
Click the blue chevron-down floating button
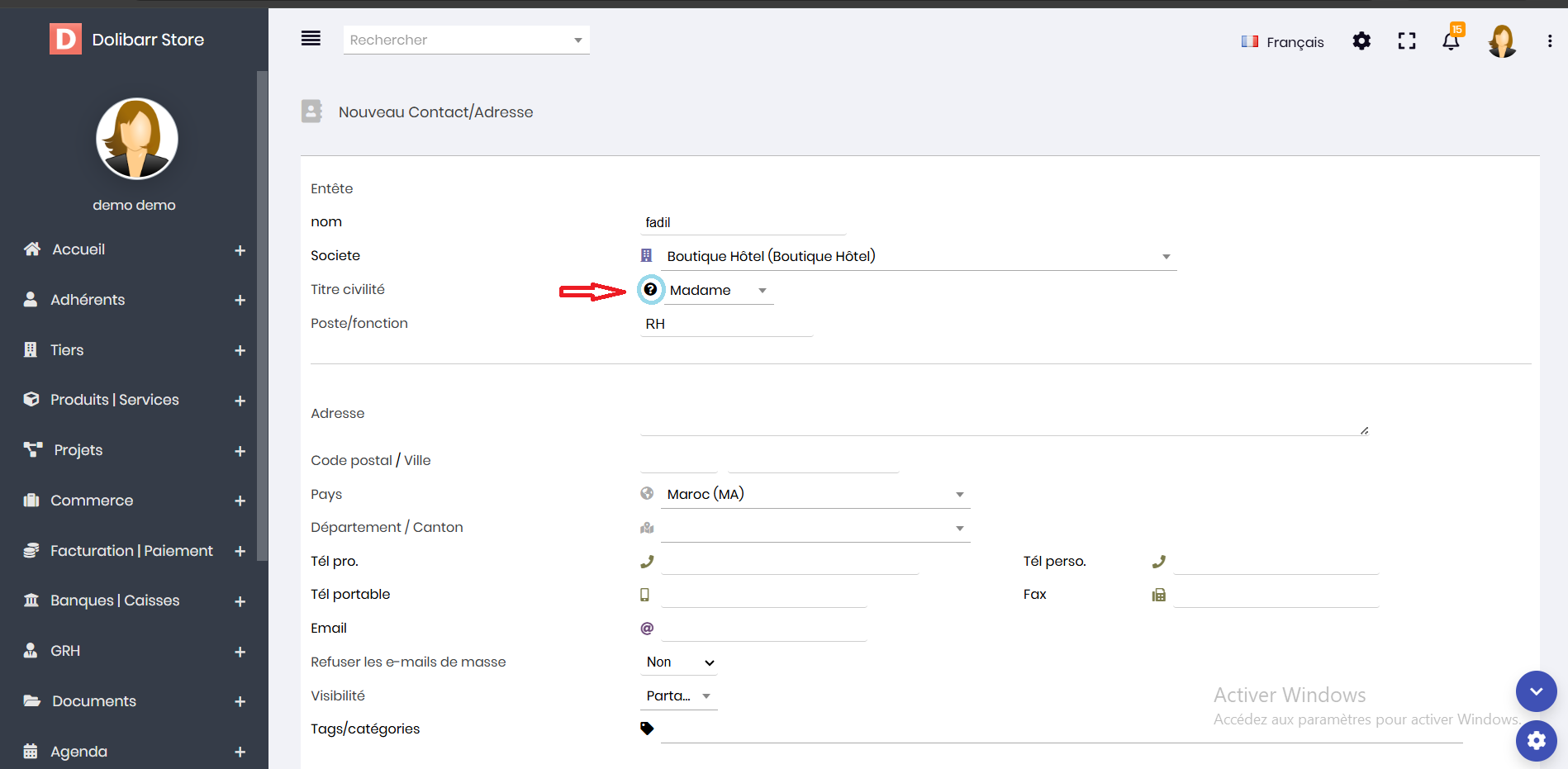(x=1536, y=691)
